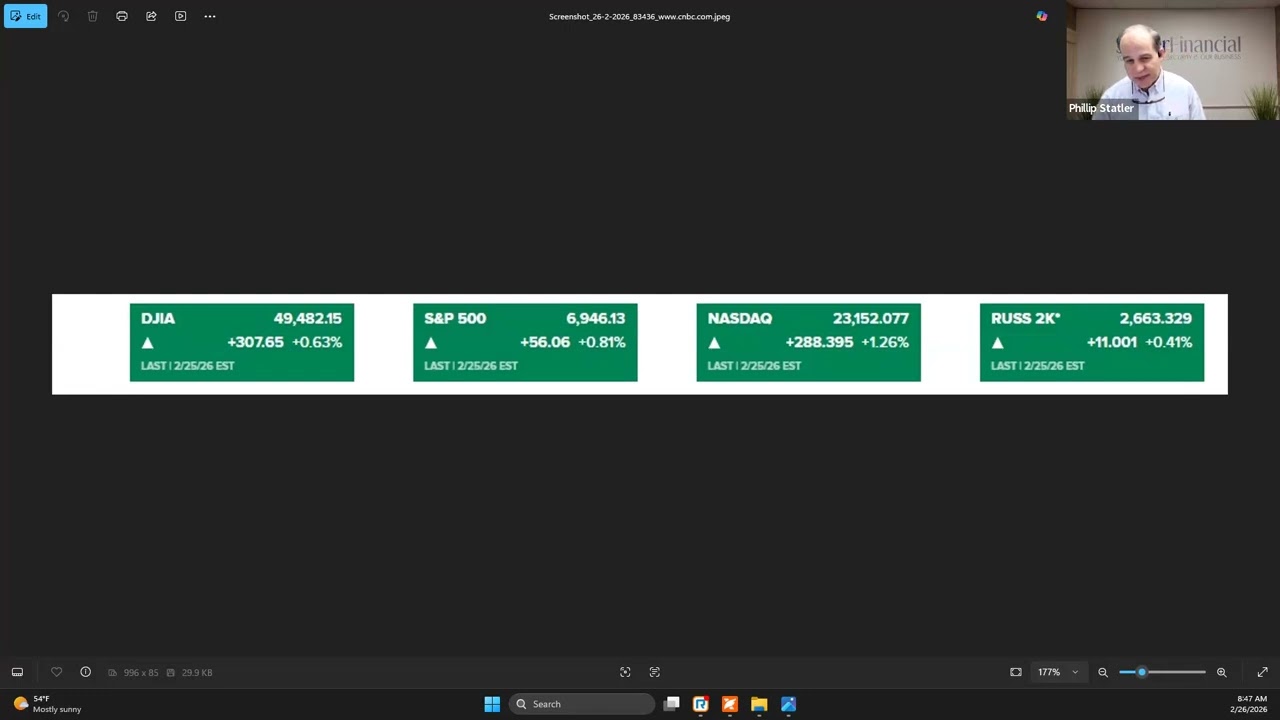Delete the image using the trash icon

click(x=92, y=16)
